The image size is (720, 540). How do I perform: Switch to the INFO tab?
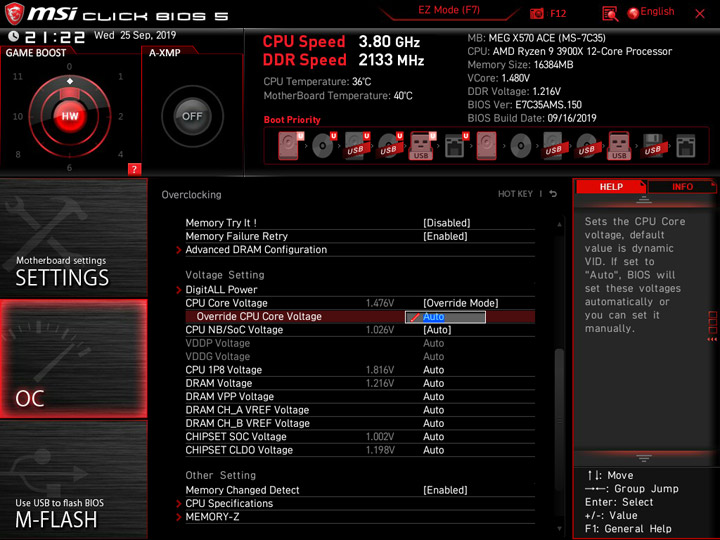pos(681,187)
